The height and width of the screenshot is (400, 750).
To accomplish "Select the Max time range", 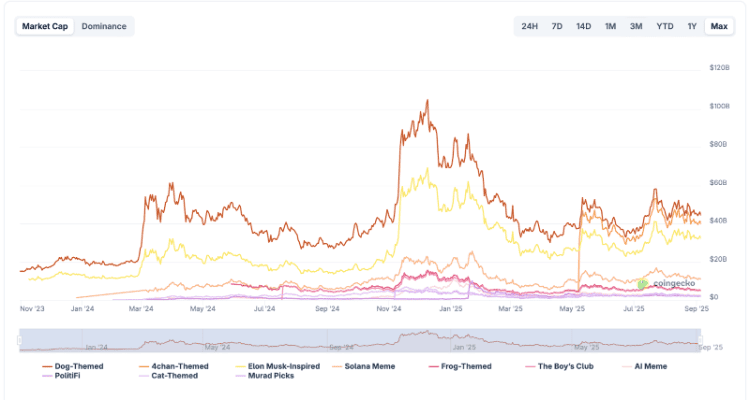I will [x=718, y=26].
